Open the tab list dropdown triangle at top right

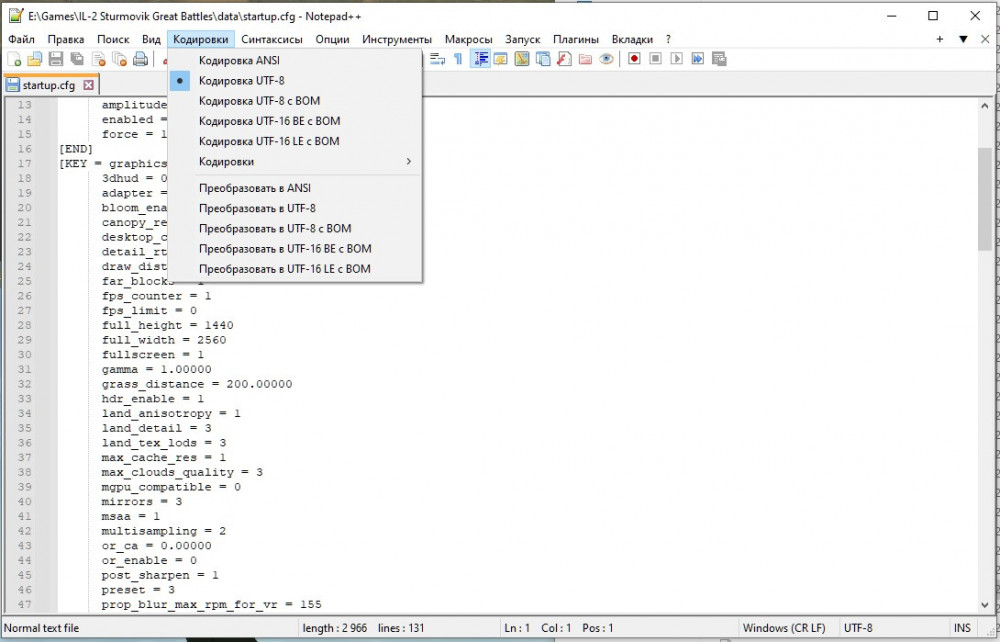pos(963,39)
